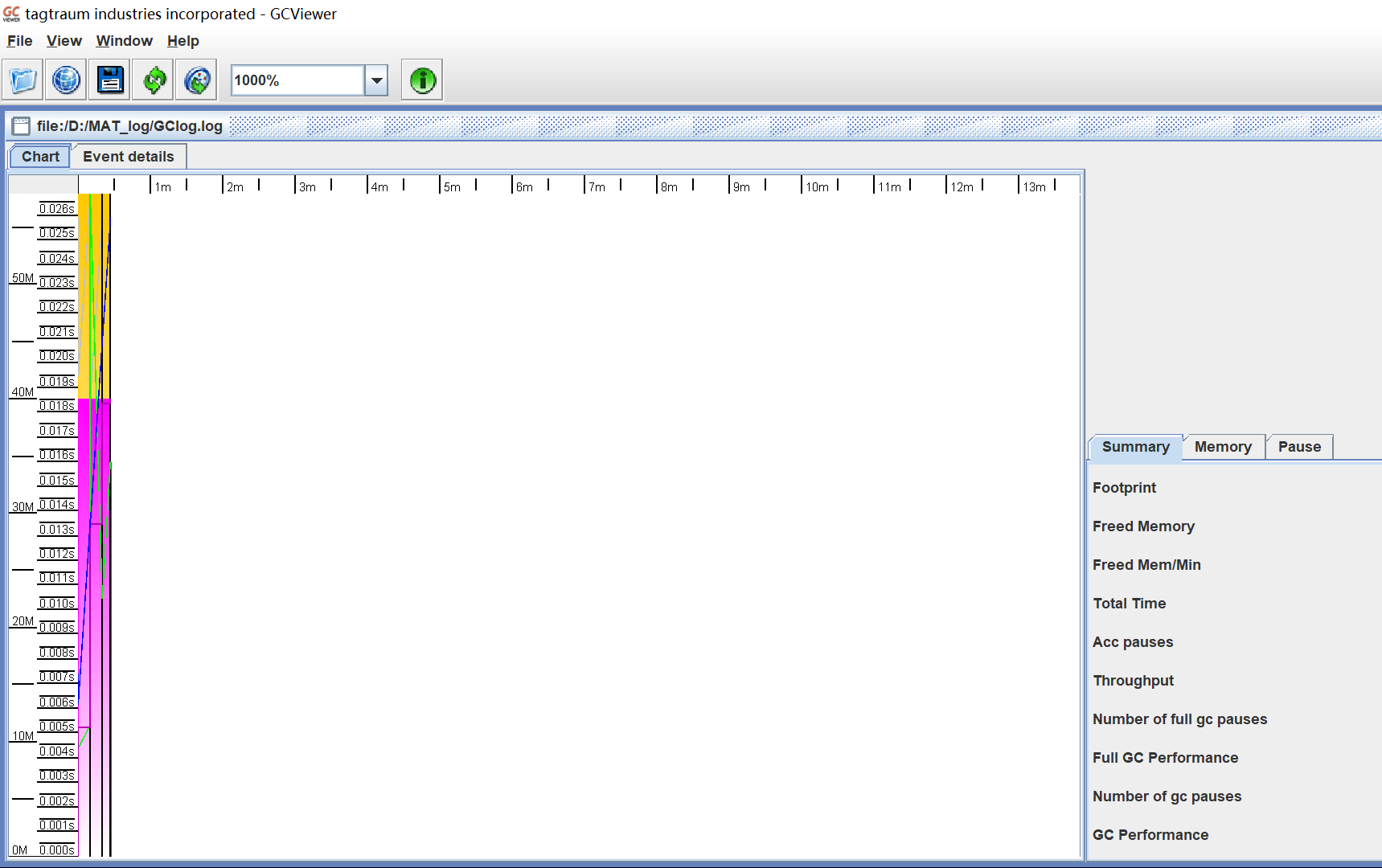Switch to the Pause tab

coord(1299,447)
